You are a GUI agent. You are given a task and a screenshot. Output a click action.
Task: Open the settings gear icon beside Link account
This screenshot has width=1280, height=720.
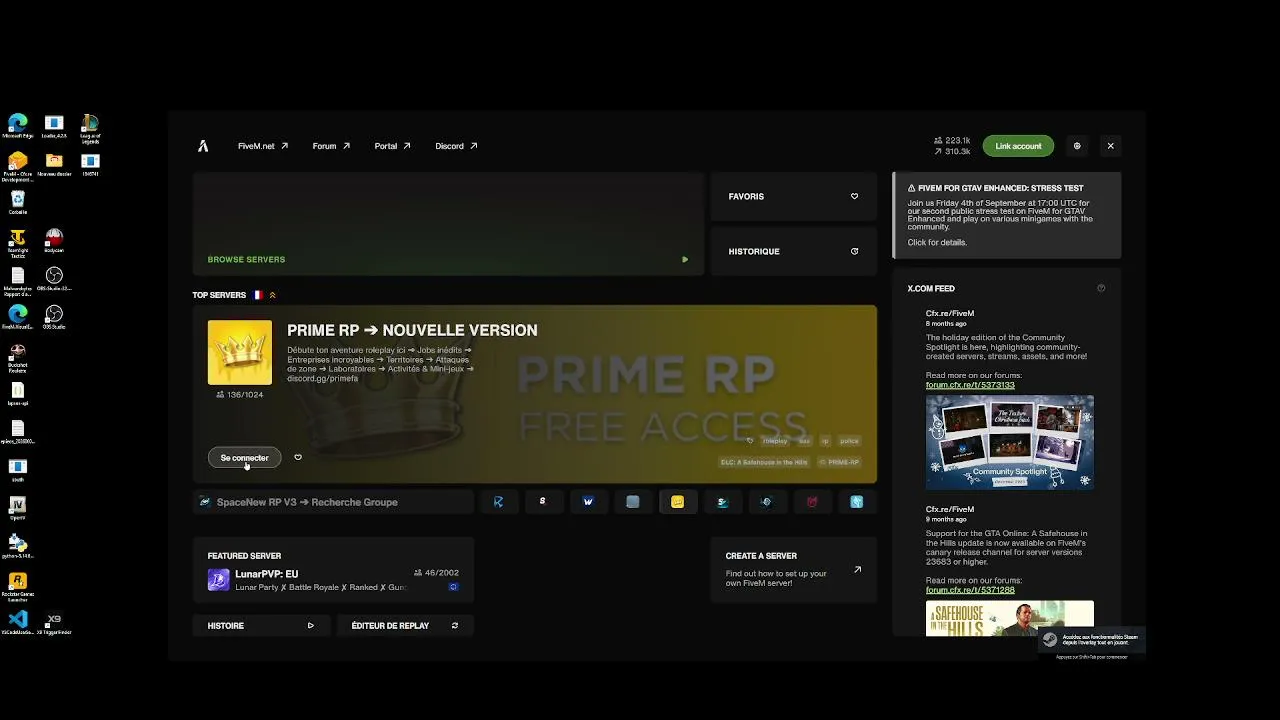[x=1077, y=146]
